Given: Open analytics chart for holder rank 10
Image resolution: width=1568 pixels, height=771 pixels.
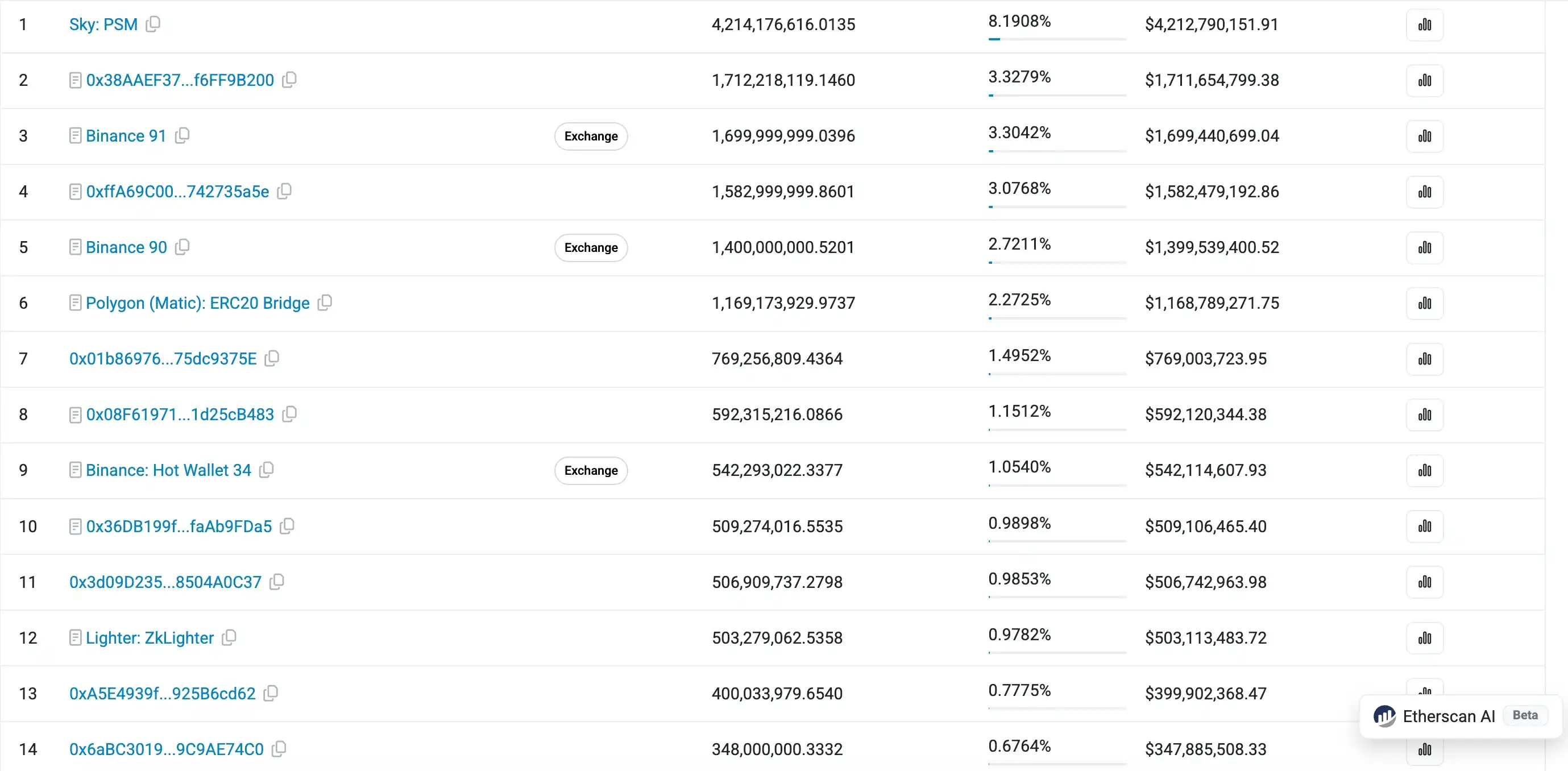Looking at the screenshot, I should pyautogui.click(x=1424, y=527).
